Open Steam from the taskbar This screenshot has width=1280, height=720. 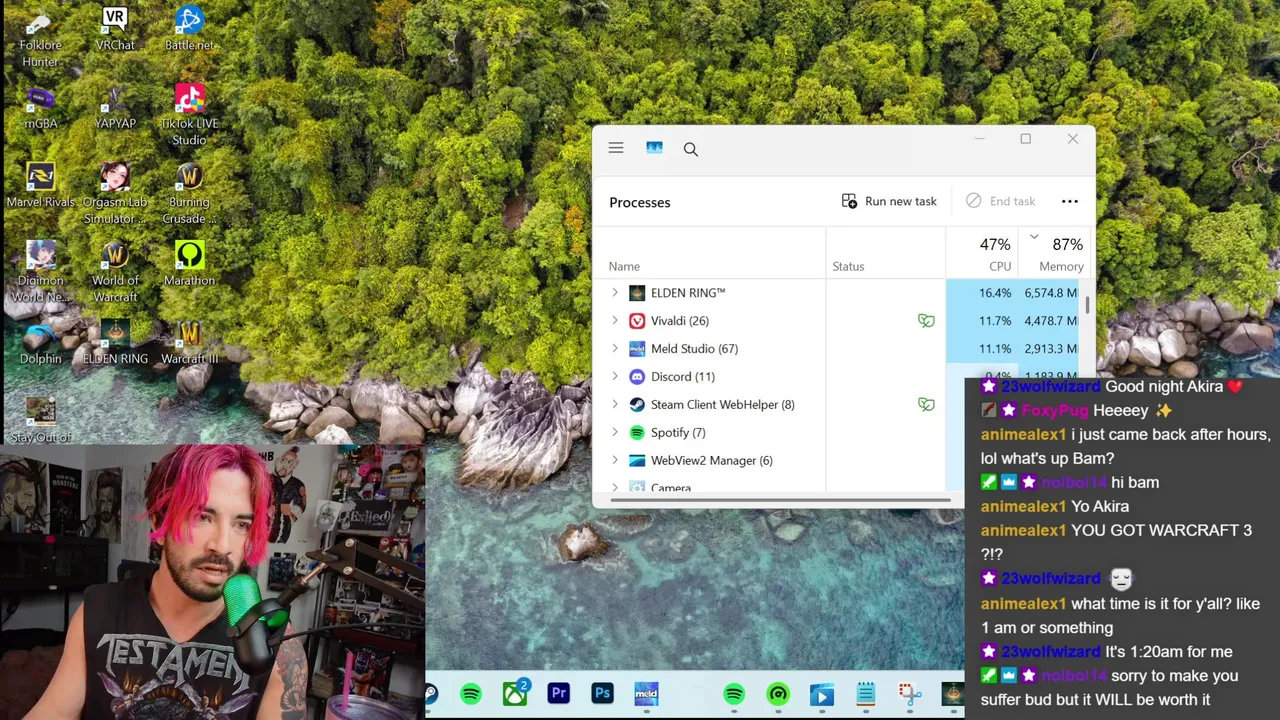pos(430,693)
